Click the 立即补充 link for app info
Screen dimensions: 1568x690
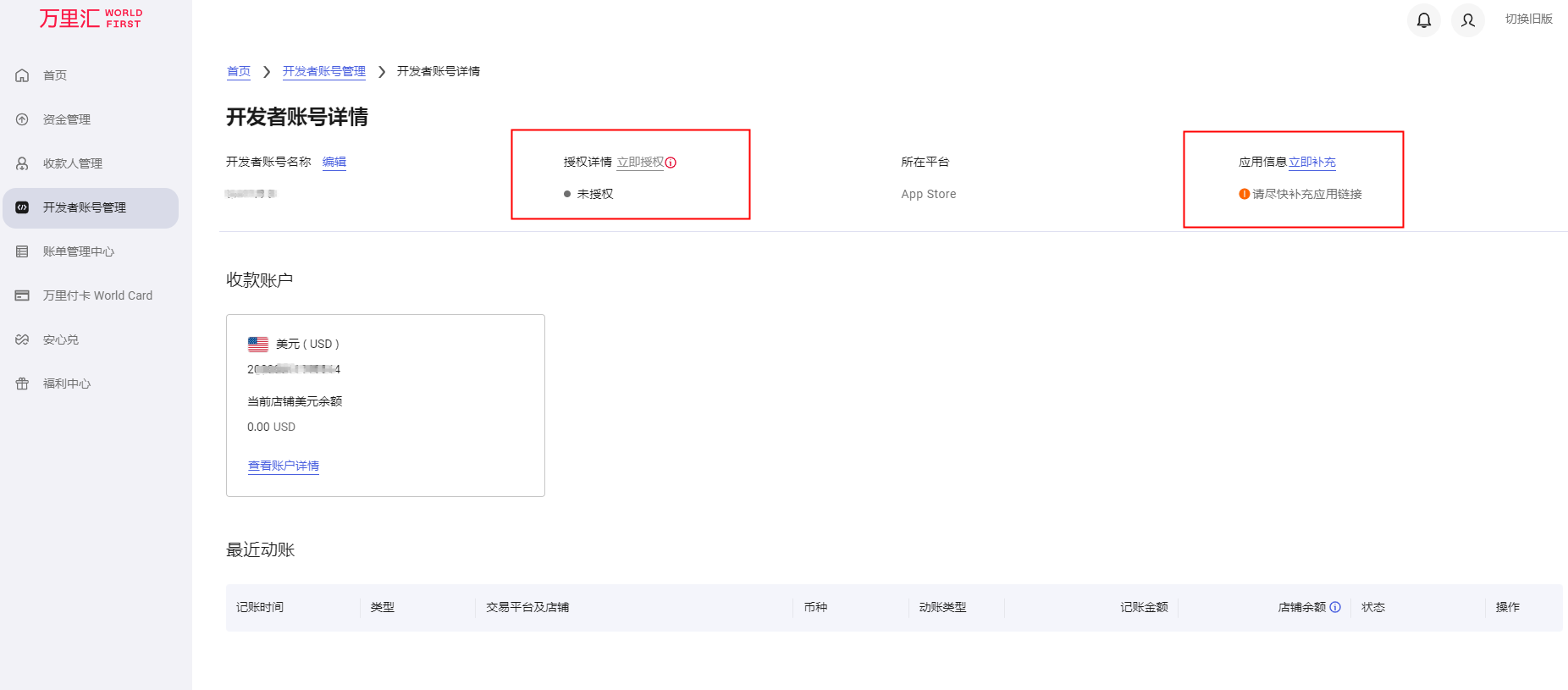[1311, 162]
